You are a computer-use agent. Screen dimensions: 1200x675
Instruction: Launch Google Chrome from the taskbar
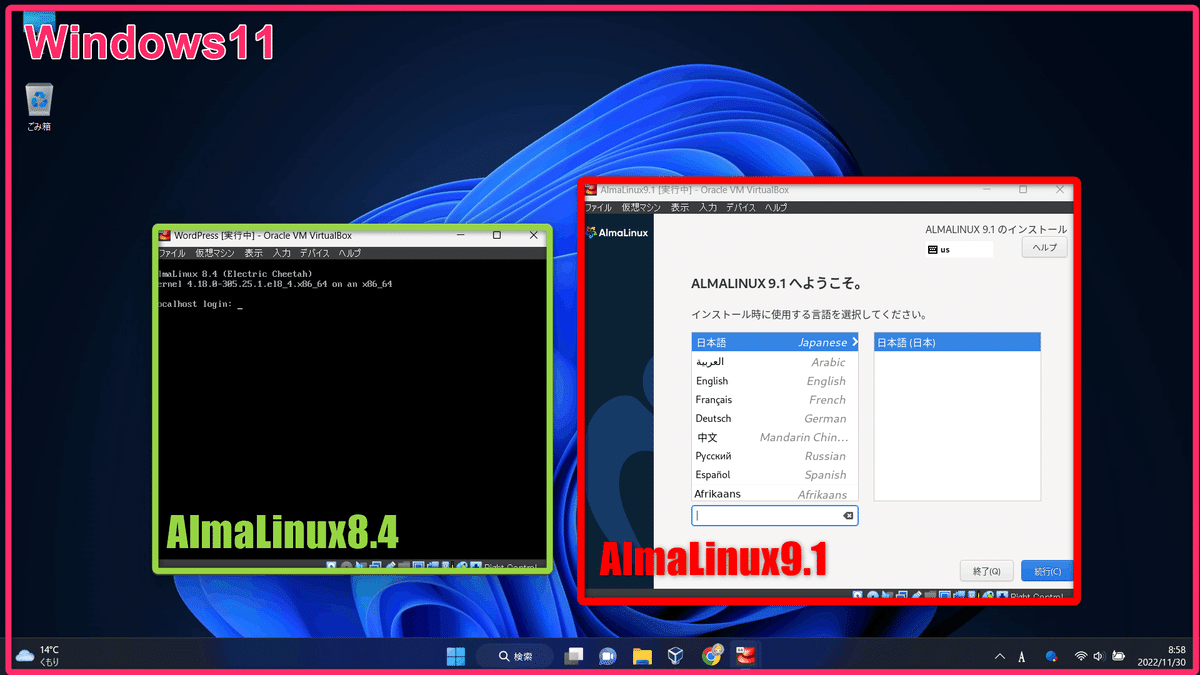tap(711, 656)
